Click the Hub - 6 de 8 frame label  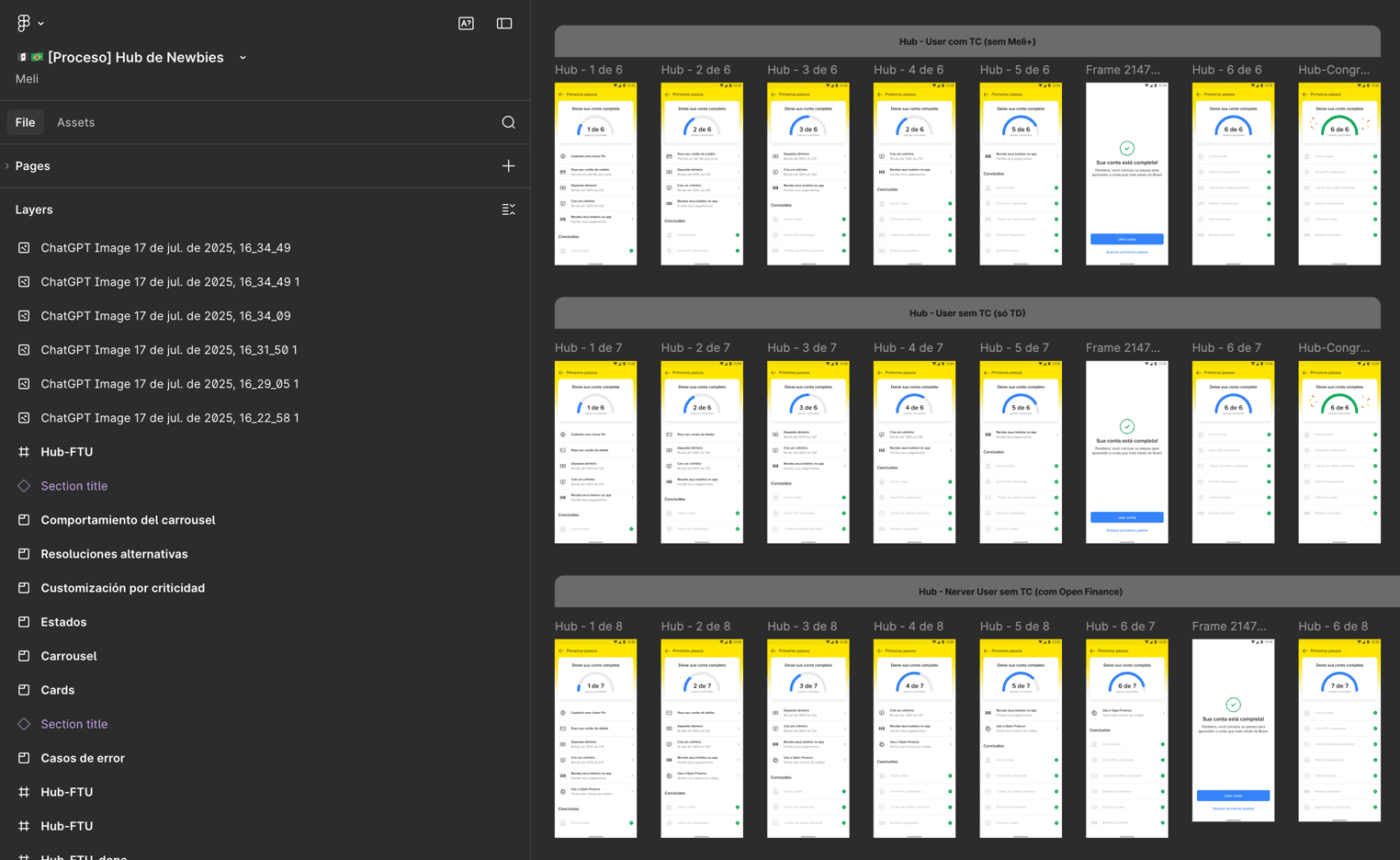(1333, 627)
